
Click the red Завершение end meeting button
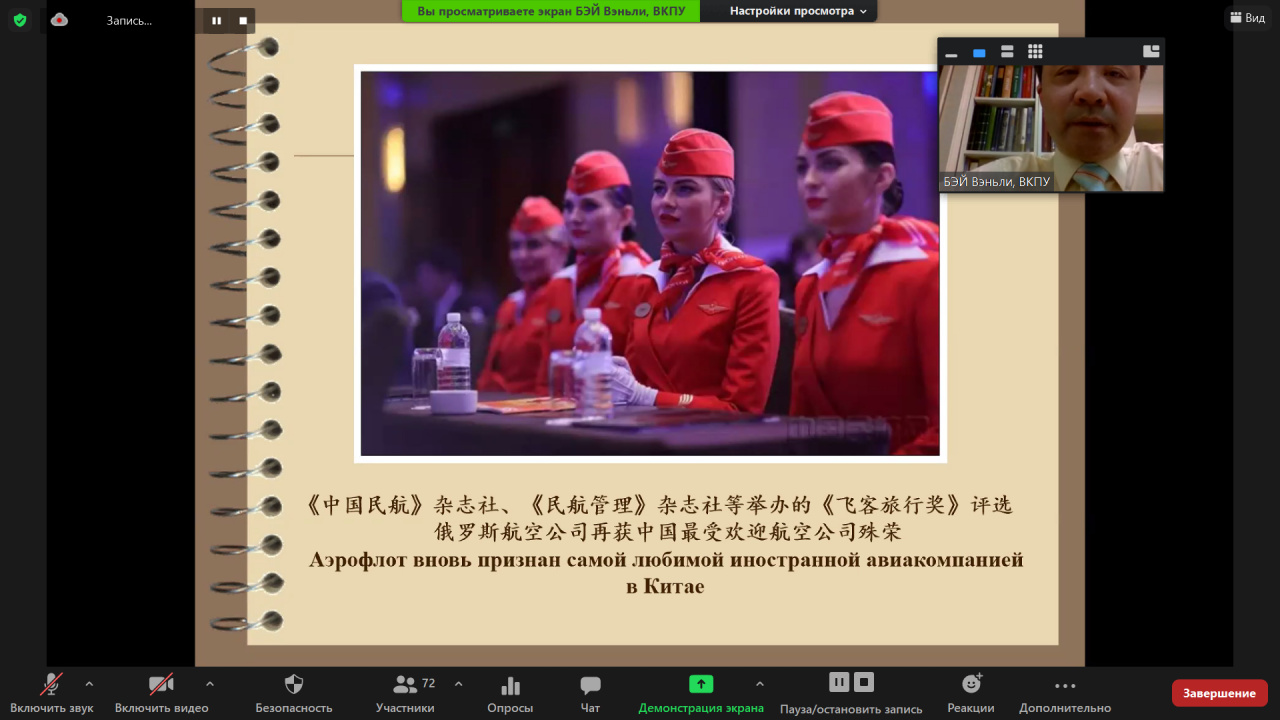pos(1219,693)
